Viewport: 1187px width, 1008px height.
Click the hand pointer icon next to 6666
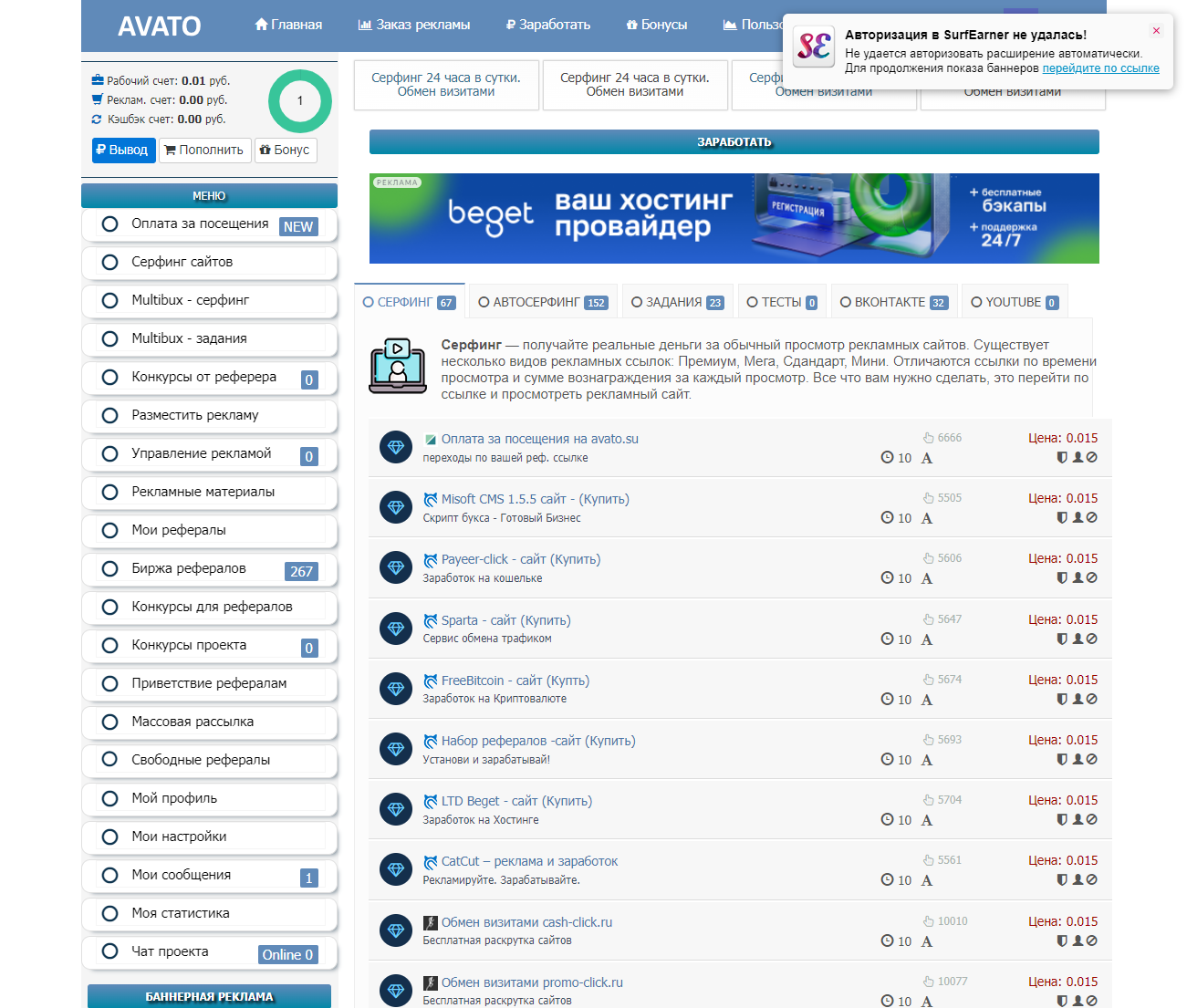929,438
